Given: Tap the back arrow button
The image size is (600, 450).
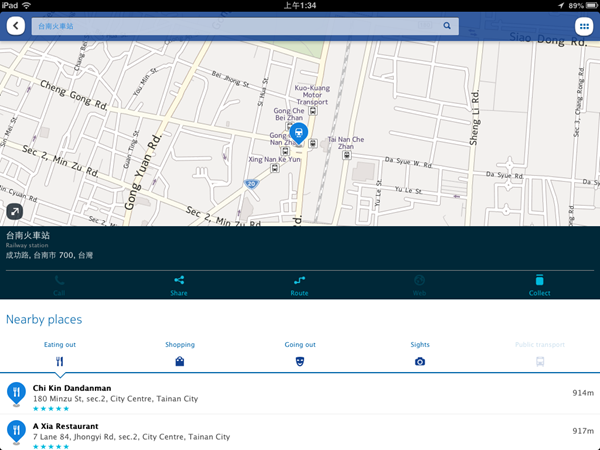Looking at the screenshot, I should 16,26.
